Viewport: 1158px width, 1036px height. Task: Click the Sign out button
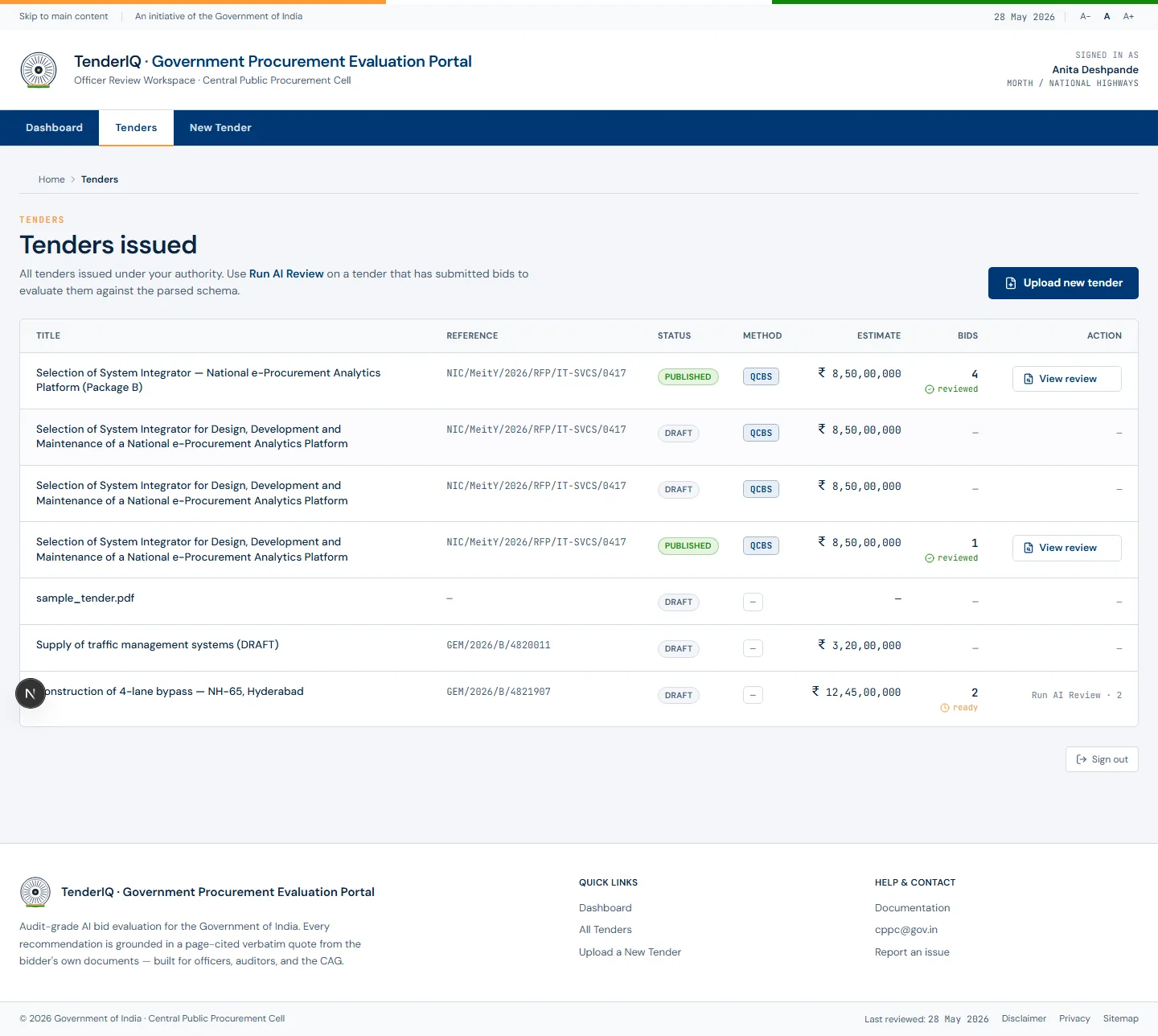[1102, 759]
